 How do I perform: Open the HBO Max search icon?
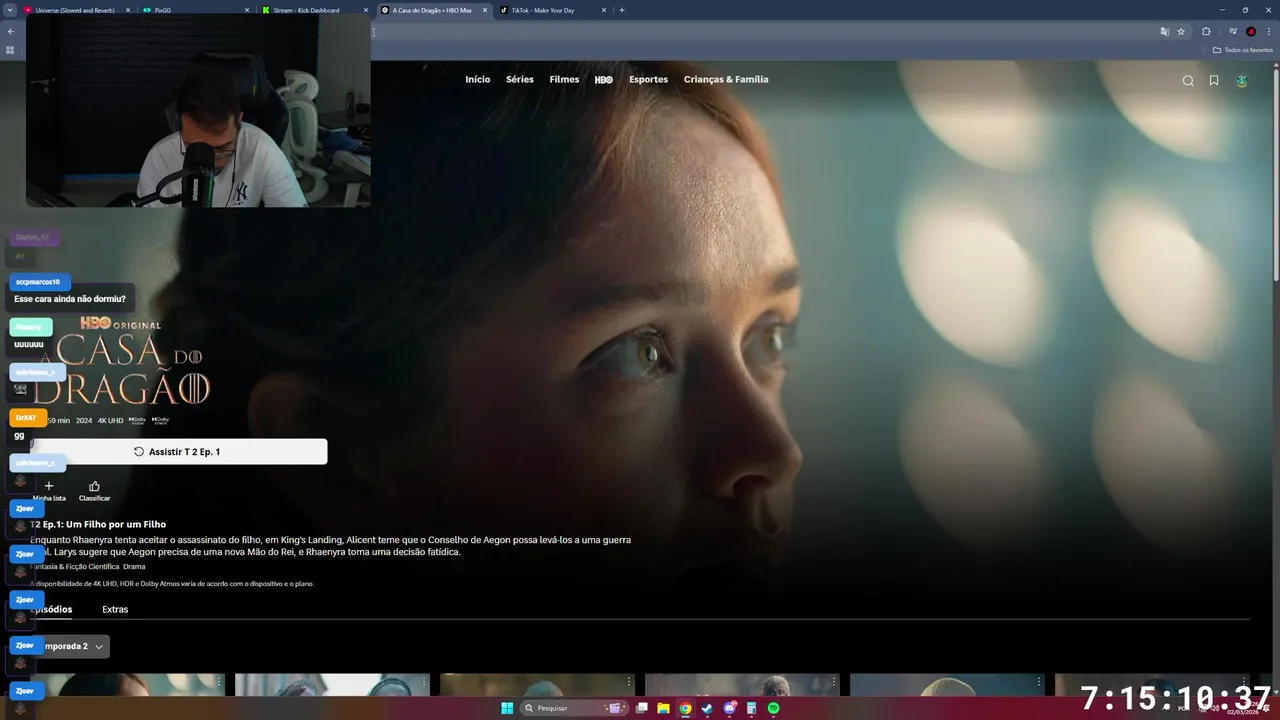tap(1188, 81)
